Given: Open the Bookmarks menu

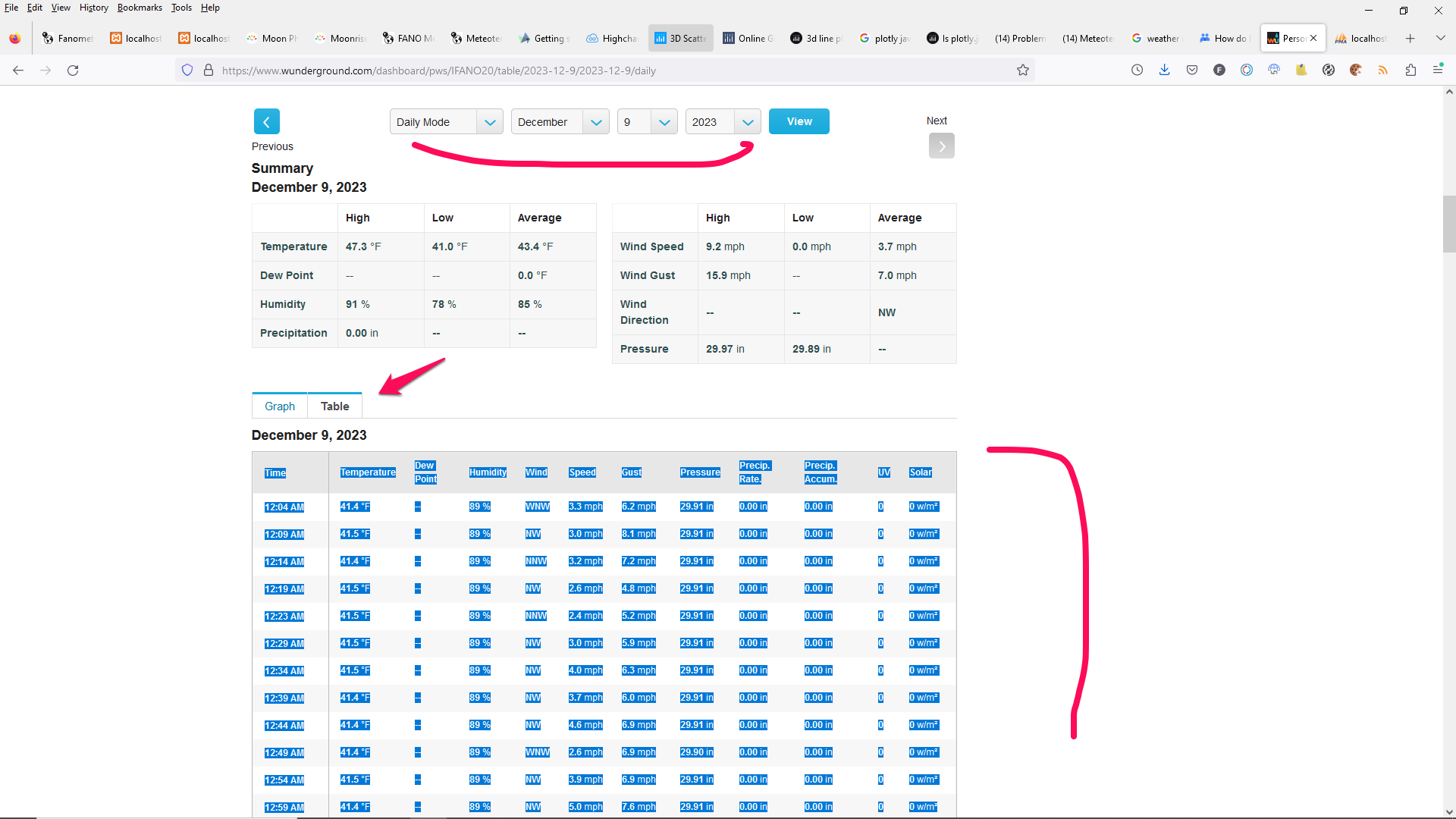Looking at the screenshot, I should click(140, 8).
